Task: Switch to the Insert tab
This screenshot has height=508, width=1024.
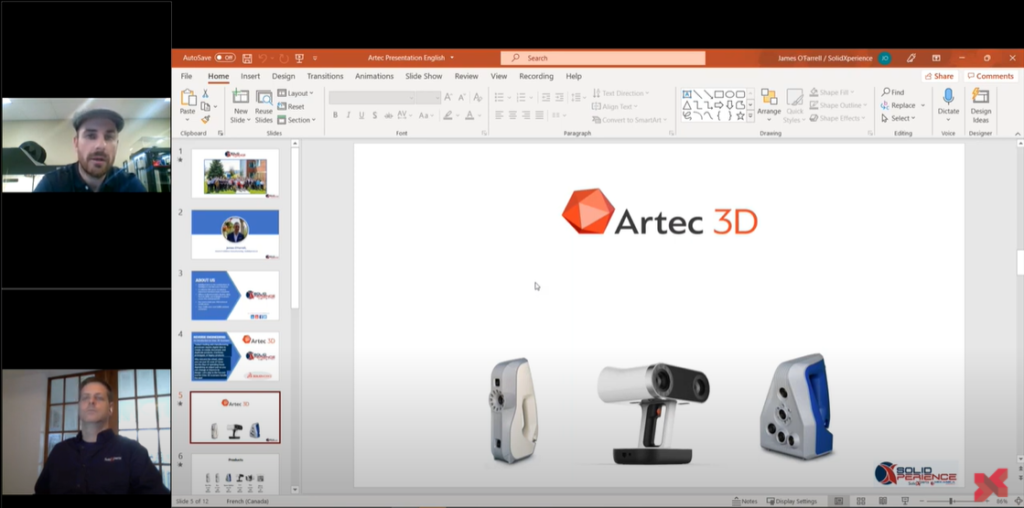Action: pyautogui.click(x=250, y=76)
